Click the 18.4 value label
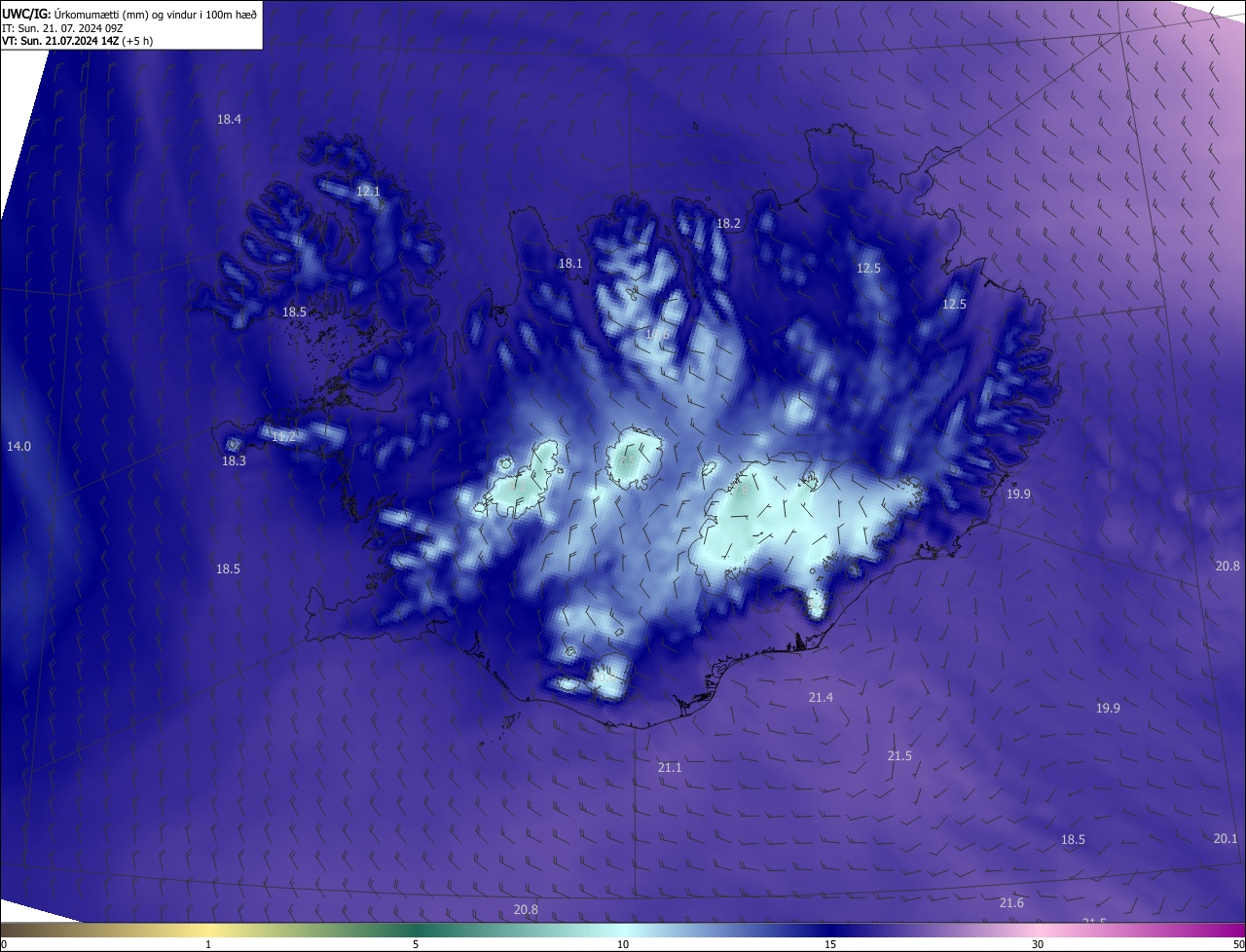Image resolution: width=1246 pixels, height=952 pixels. point(229,119)
